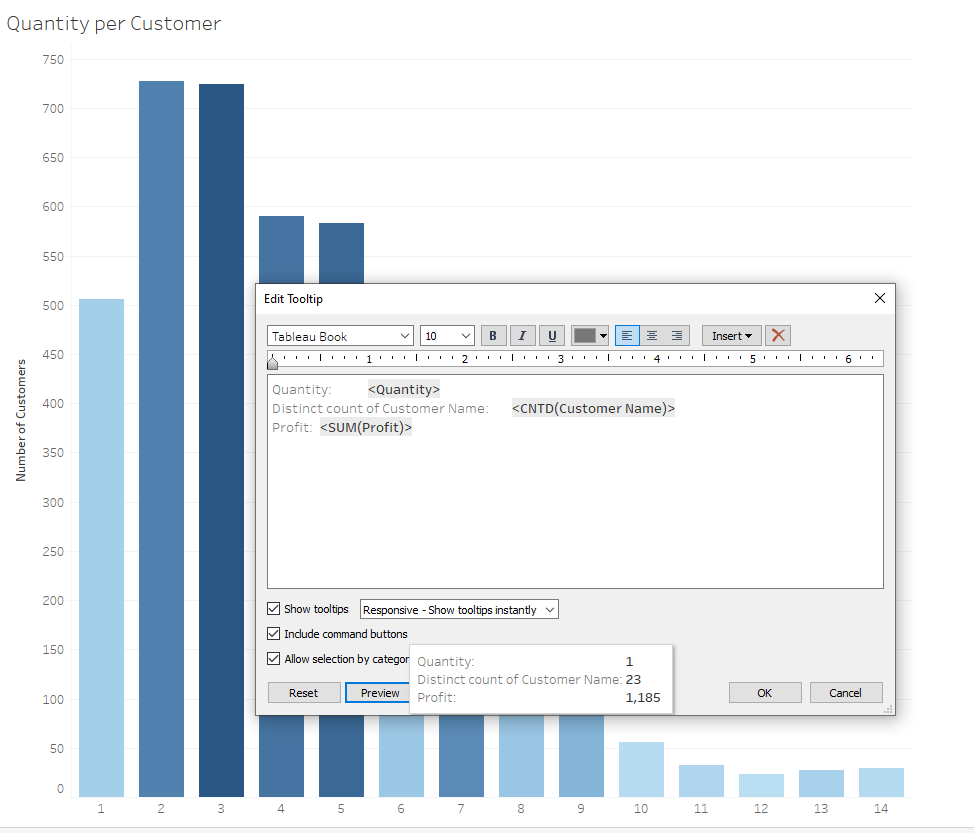Viewport: 974px width, 833px height.
Task: Click the <CNTD(Customer Name)> field
Action: coord(593,408)
